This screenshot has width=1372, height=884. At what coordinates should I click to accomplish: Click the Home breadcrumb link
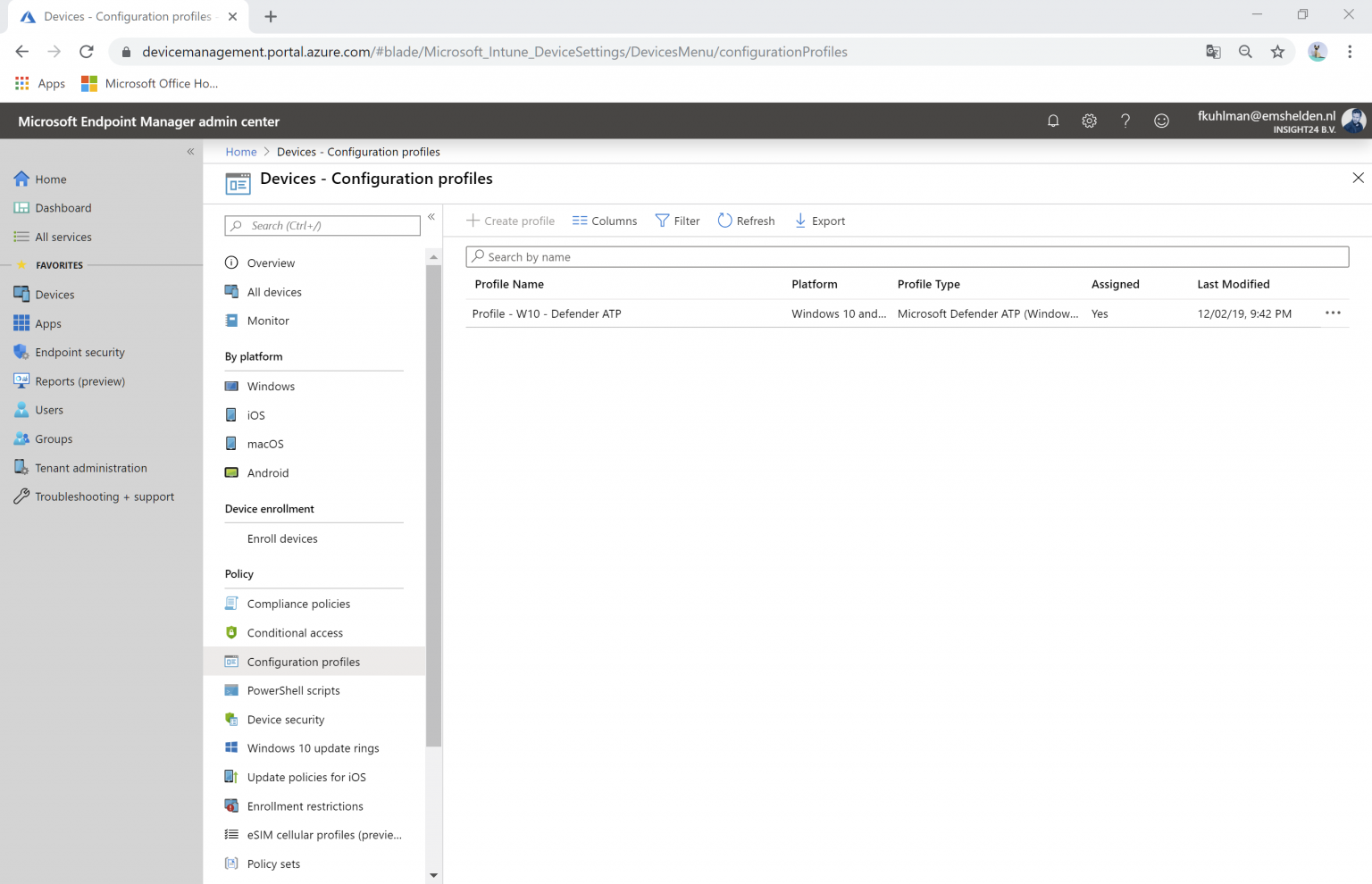click(x=240, y=152)
